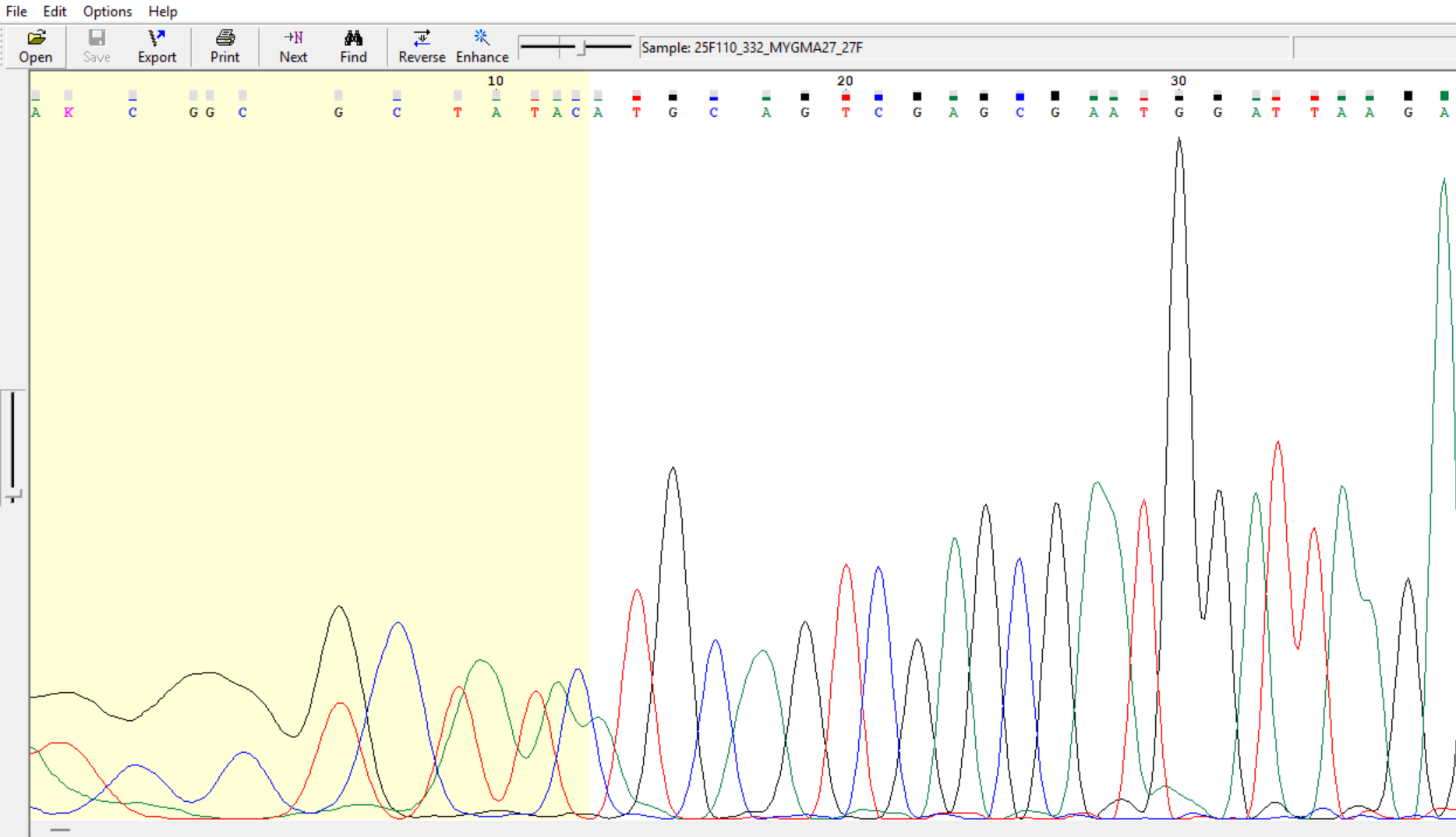Print the chromatogram
Image resolution: width=1456 pixels, height=837 pixels.
click(225, 47)
